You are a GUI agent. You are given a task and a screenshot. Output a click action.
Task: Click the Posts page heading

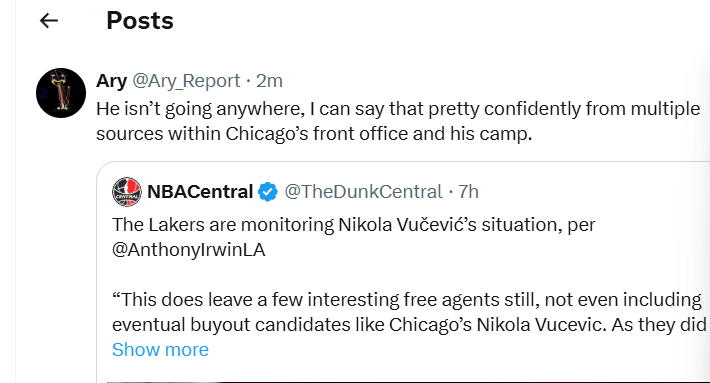pos(140,21)
